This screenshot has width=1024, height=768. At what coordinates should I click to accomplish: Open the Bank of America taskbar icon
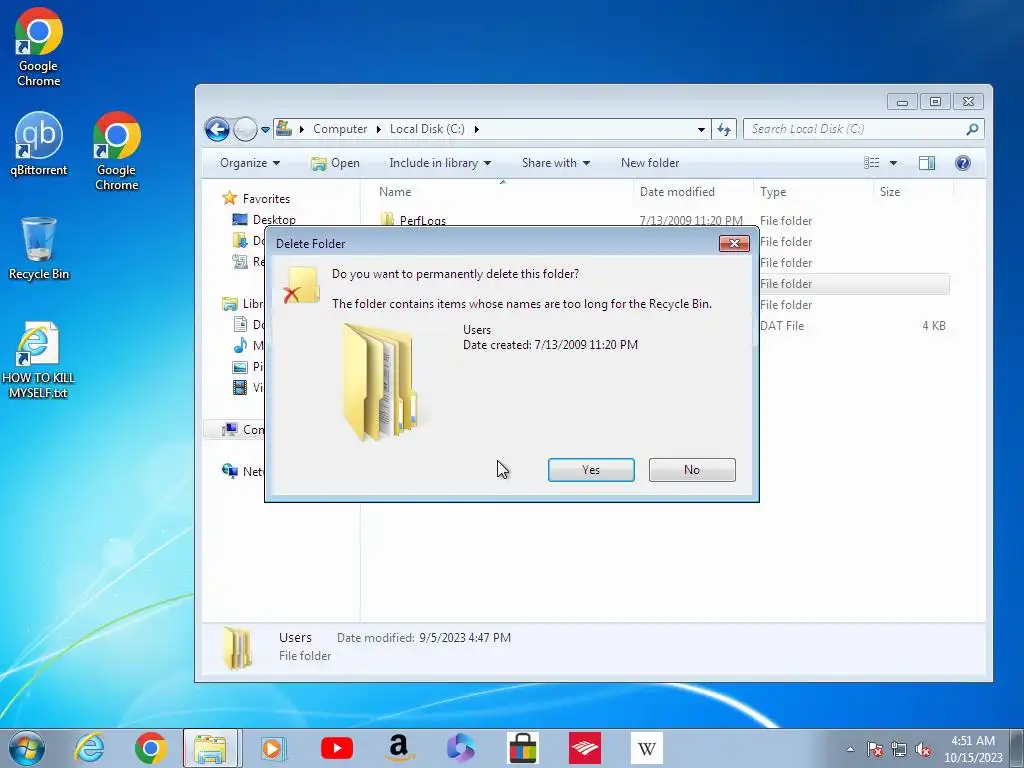click(584, 748)
